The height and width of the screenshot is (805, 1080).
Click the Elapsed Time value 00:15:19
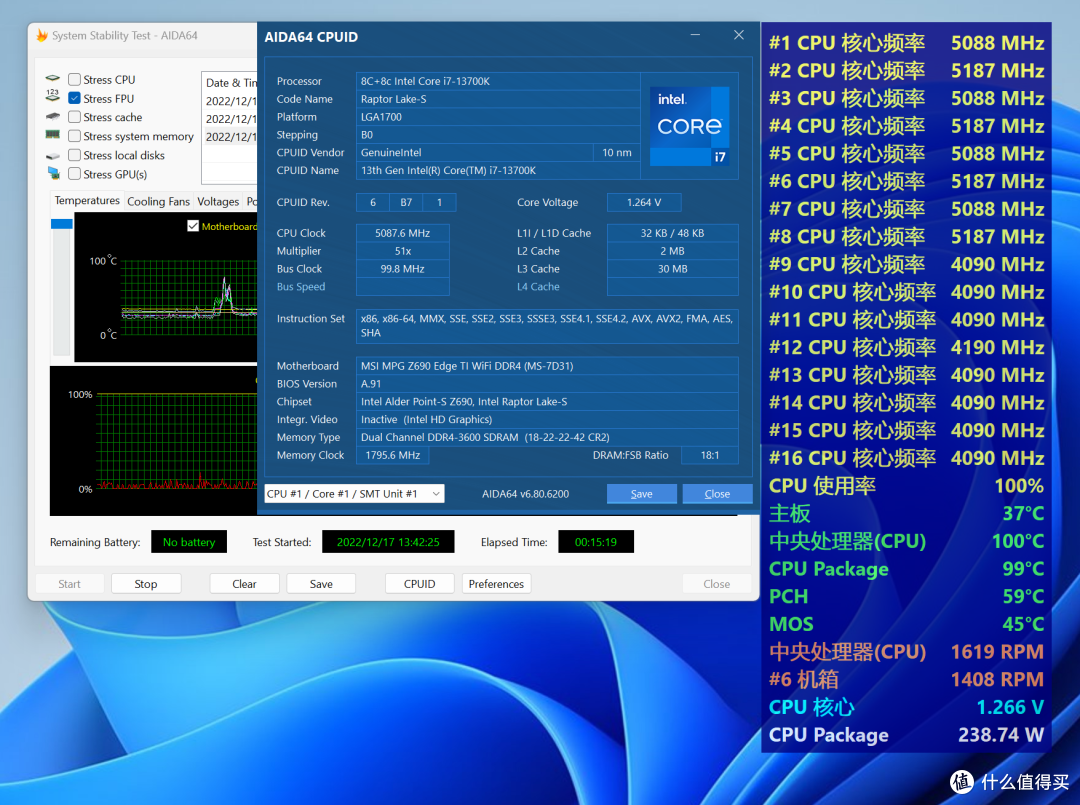point(596,542)
